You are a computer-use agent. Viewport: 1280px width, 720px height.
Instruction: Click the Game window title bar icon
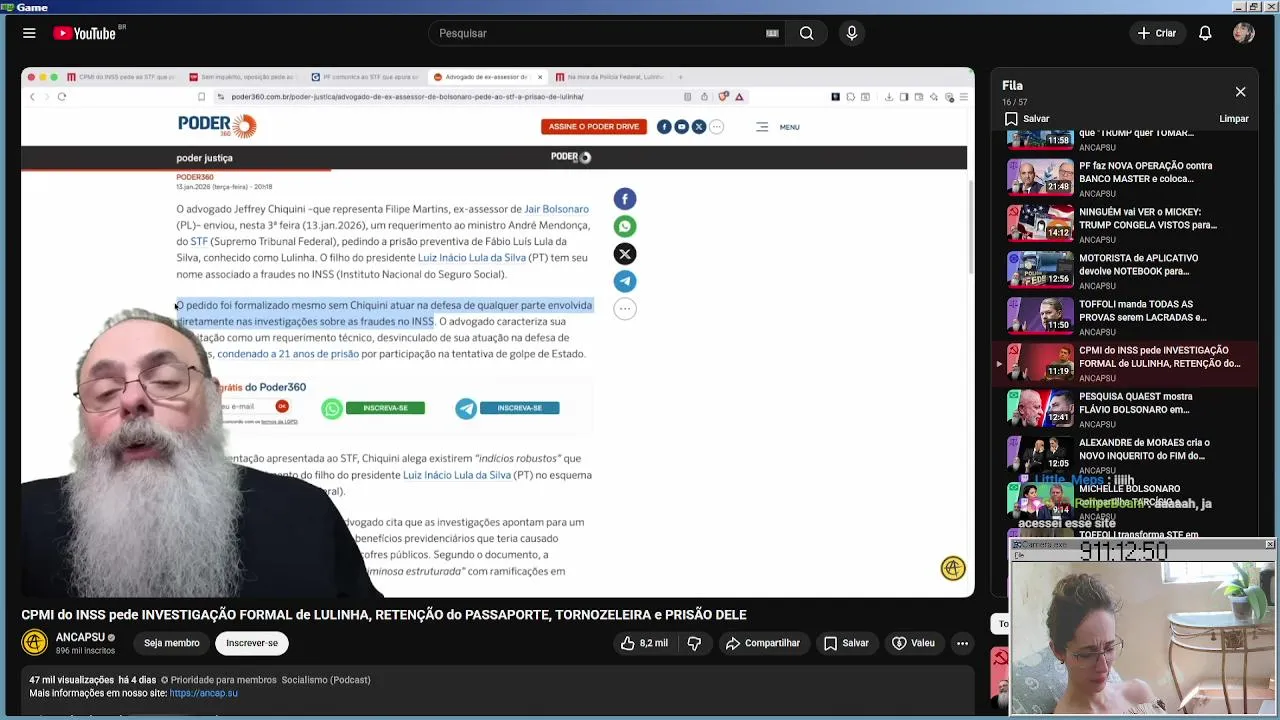coord(7,7)
